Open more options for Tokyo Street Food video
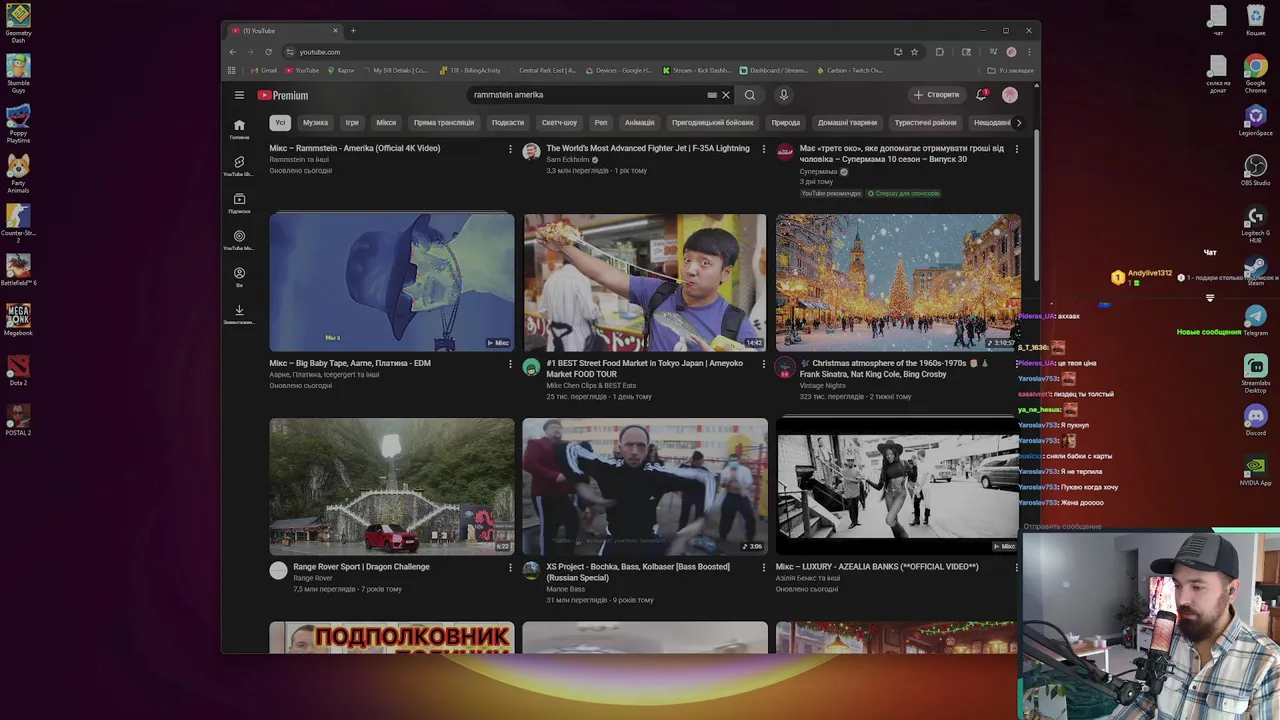This screenshot has width=1280, height=720. tap(764, 364)
